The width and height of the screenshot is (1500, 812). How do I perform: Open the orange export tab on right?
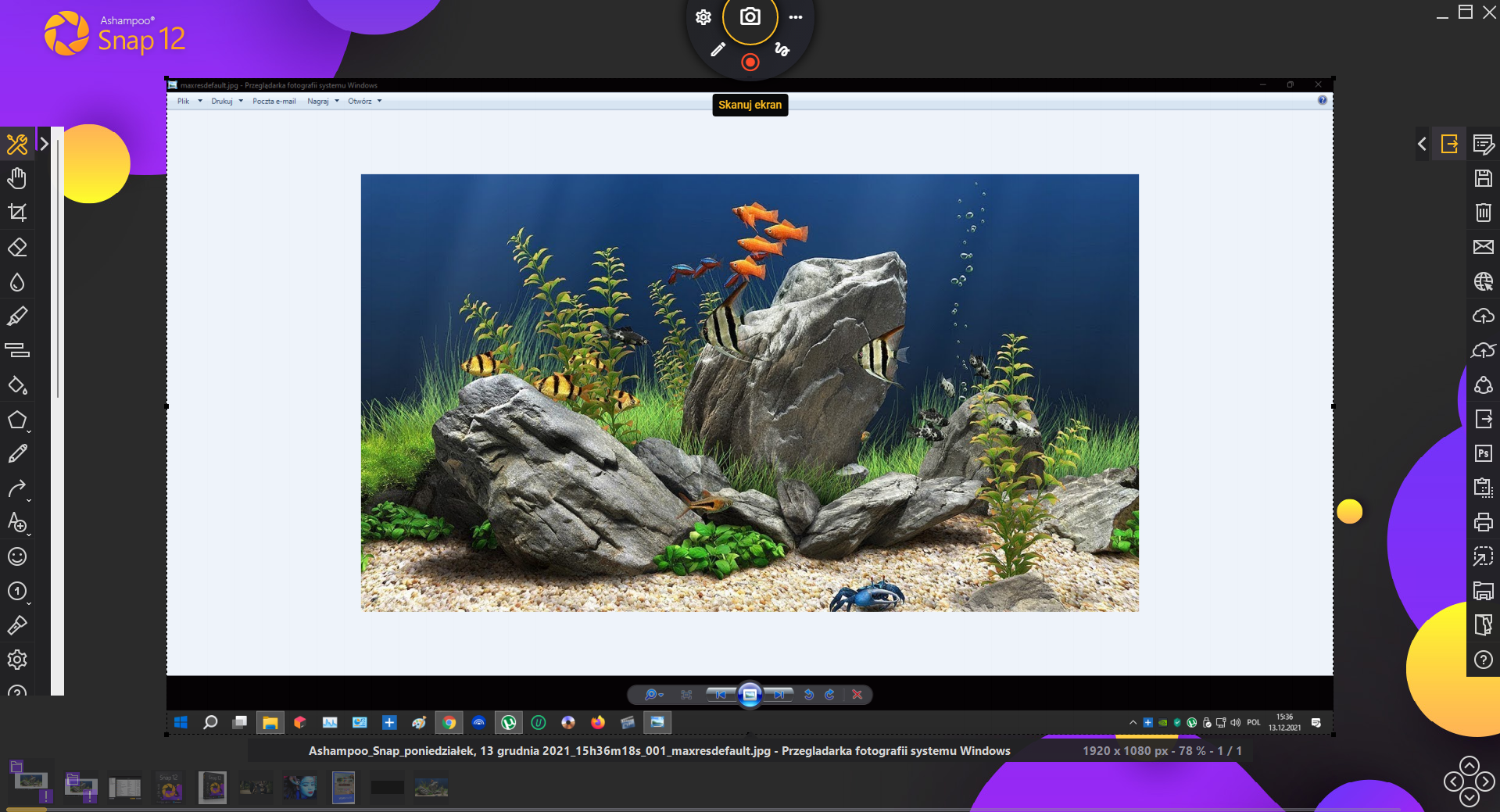[1449, 144]
